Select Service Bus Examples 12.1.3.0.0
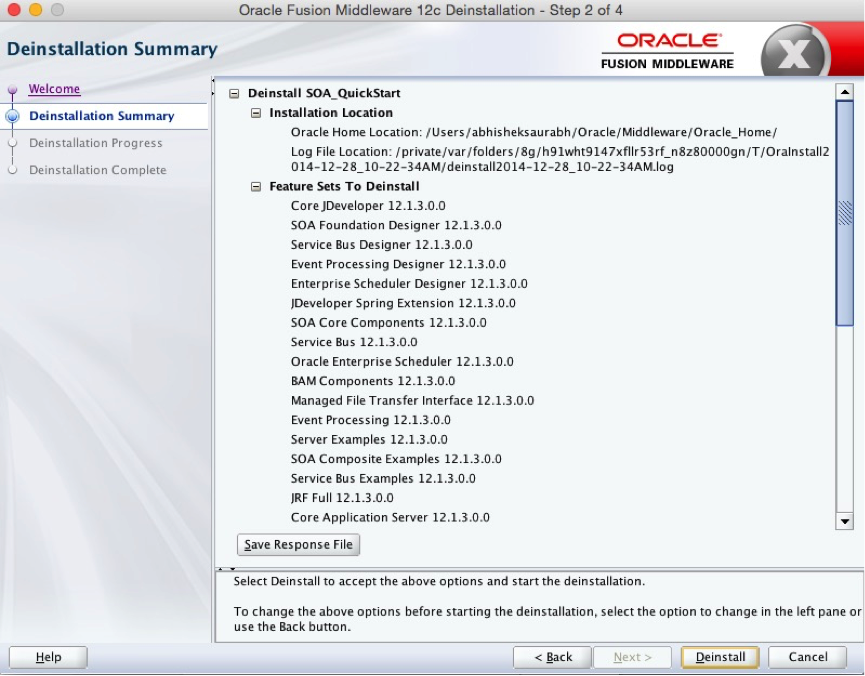 383,478
